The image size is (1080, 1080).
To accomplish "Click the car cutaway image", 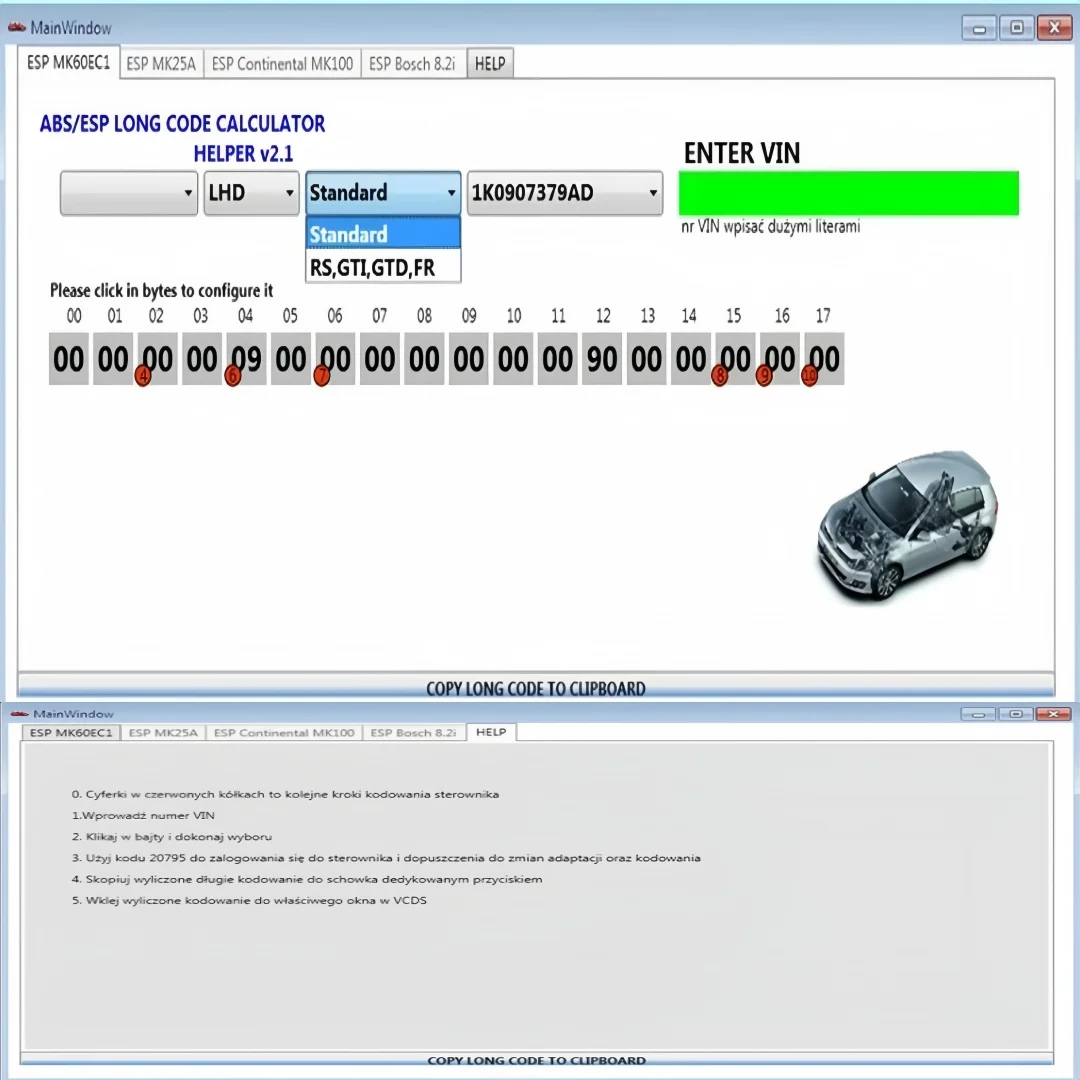I will 908,528.
